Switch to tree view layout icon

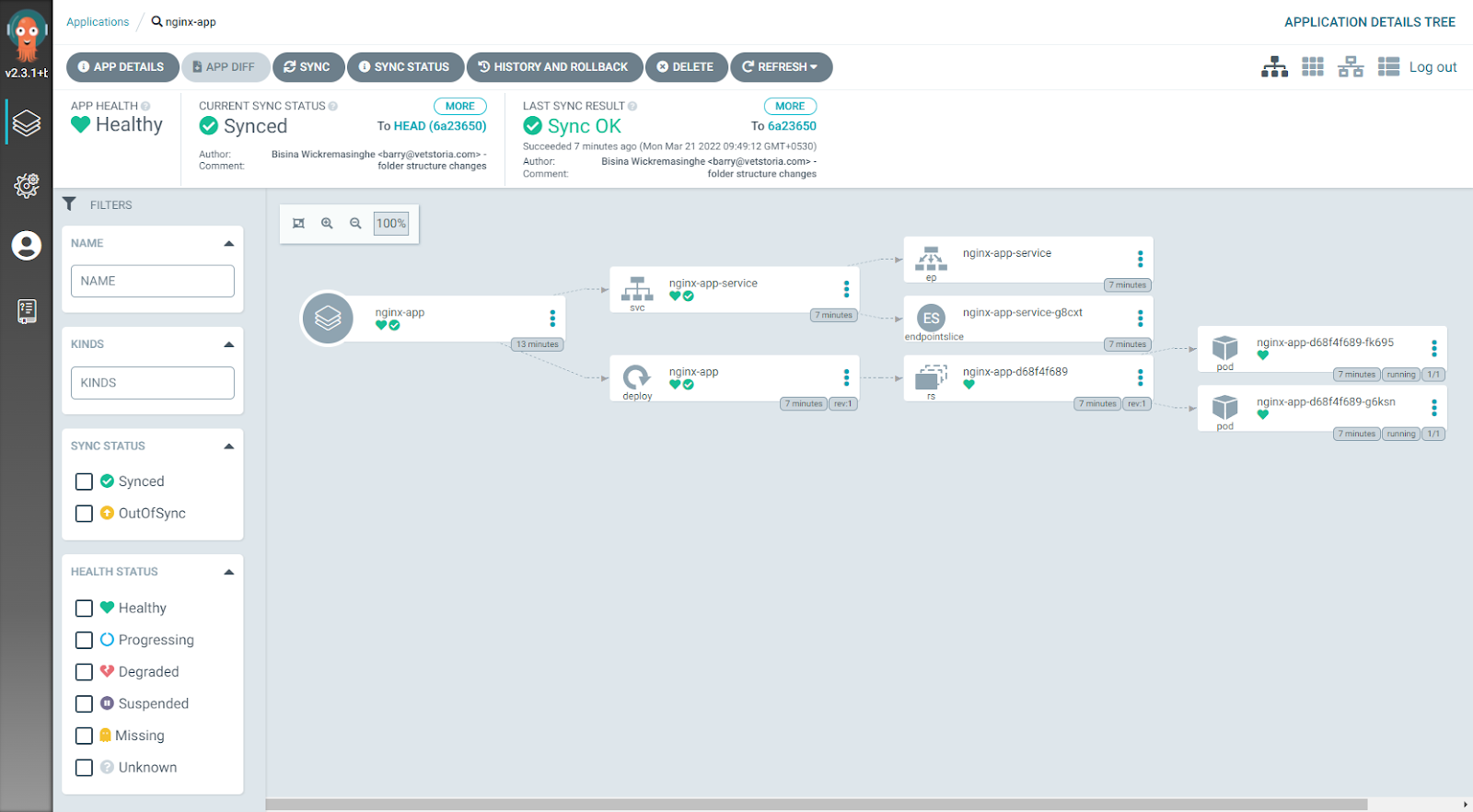[x=1274, y=66]
